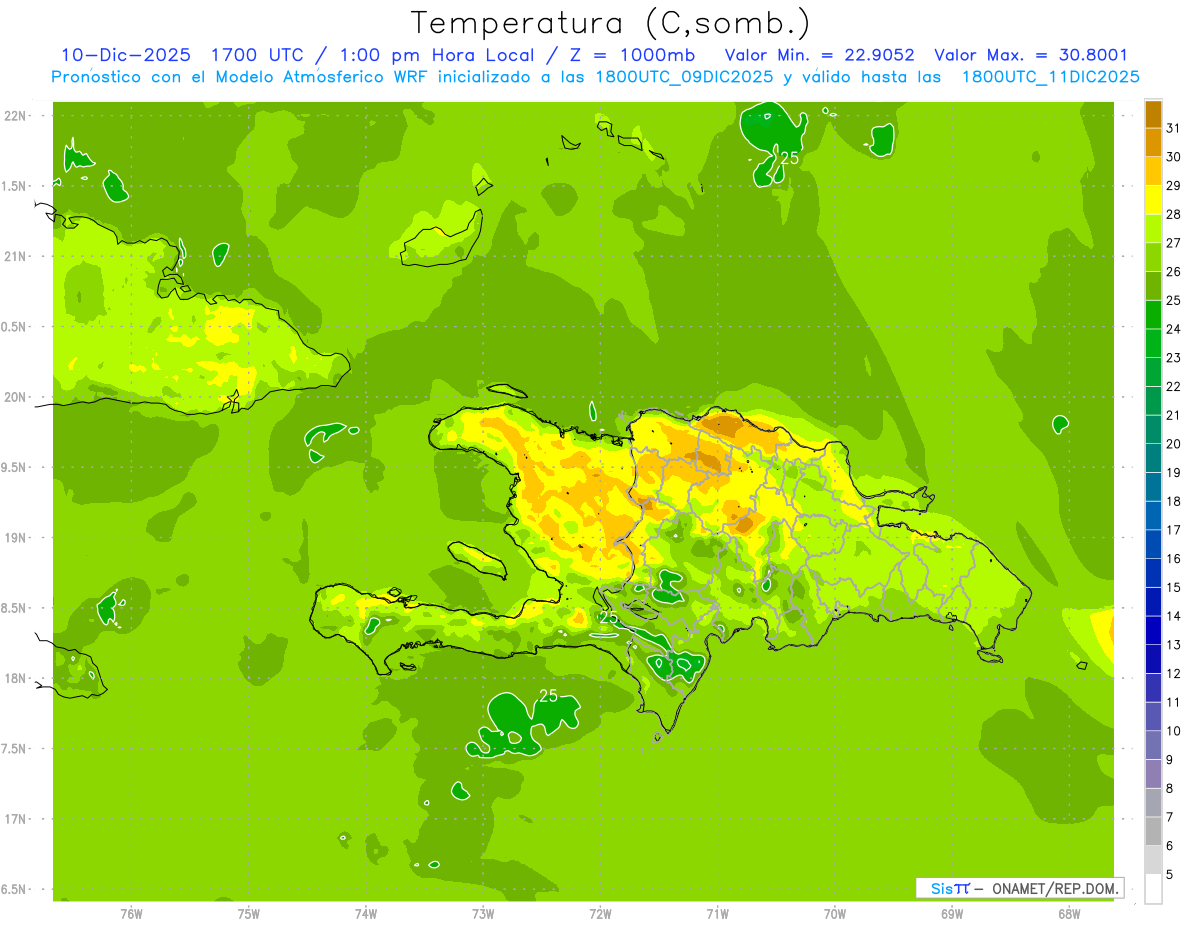The height and width of the screenshot is (927, 1200).
Task: Click the legend value "31"
Action: [1173, 128]
